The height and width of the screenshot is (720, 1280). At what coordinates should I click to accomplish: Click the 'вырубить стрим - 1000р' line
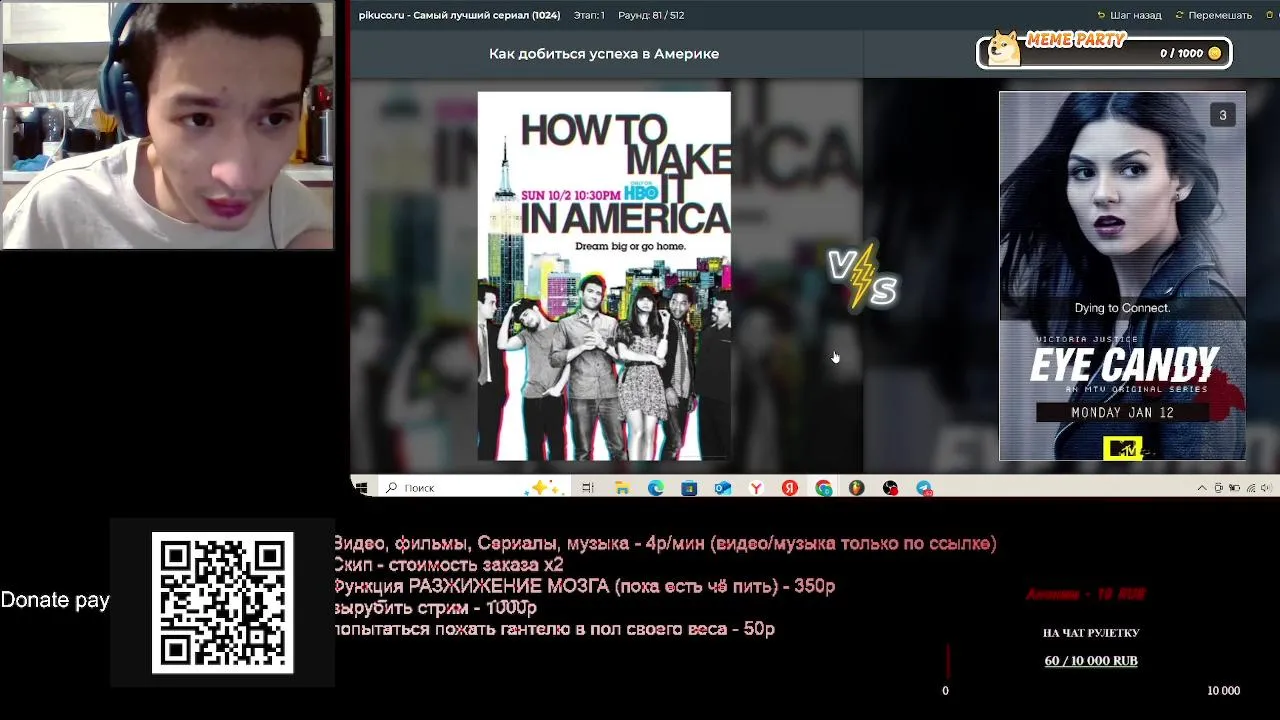click(x=435, y=608)
